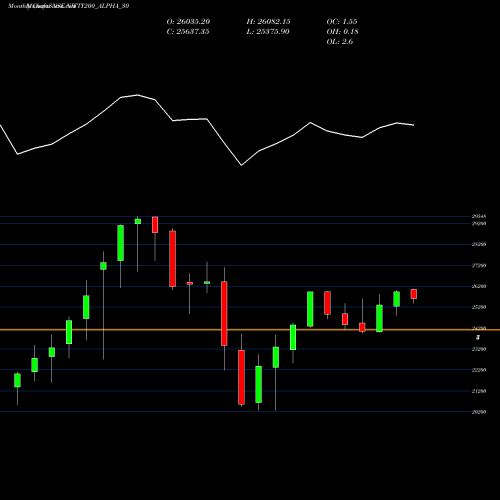Click the orange horizontal price level line

tap(250, 330)
